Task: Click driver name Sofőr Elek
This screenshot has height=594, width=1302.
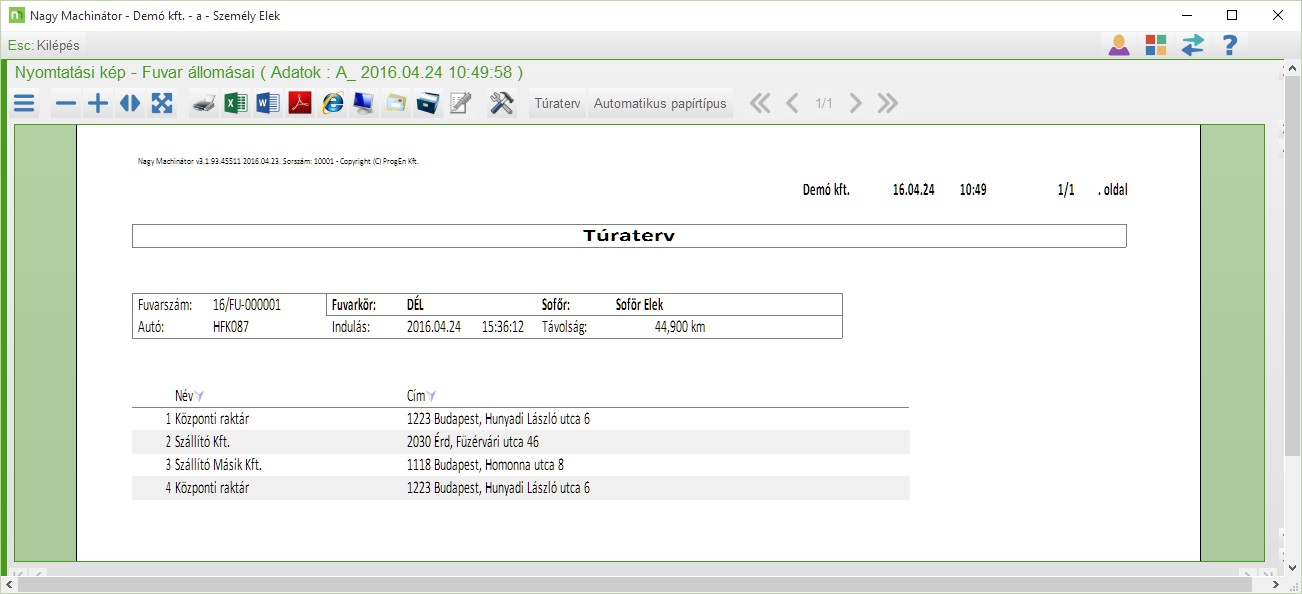Action: click(x=639, y=305)
